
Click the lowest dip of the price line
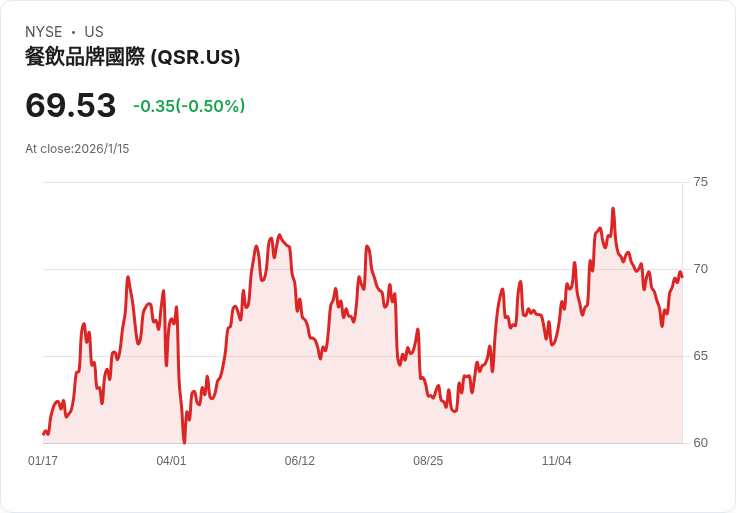[184, 441]
